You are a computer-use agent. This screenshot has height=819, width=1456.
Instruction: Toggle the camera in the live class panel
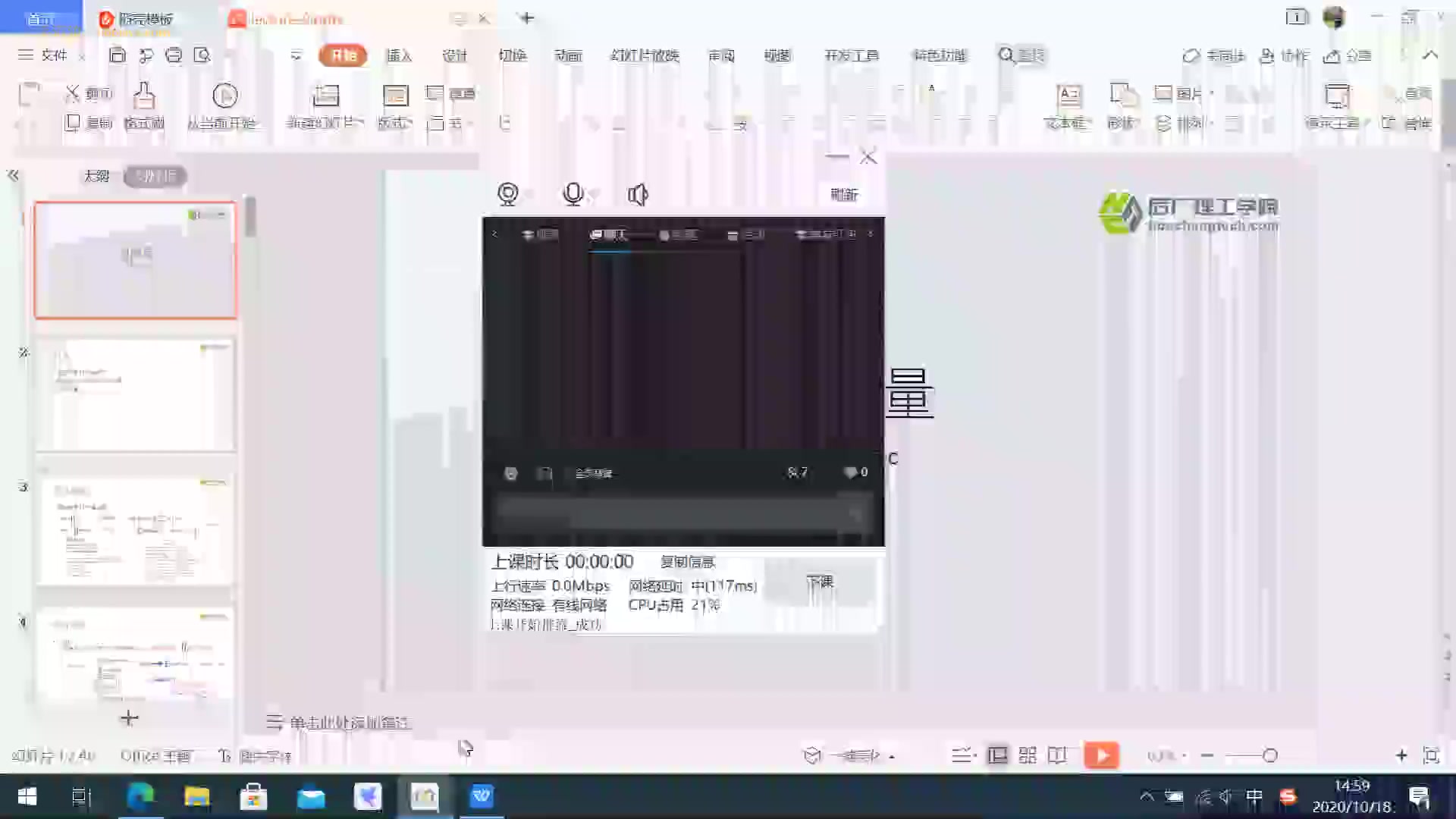coord(508,194)
